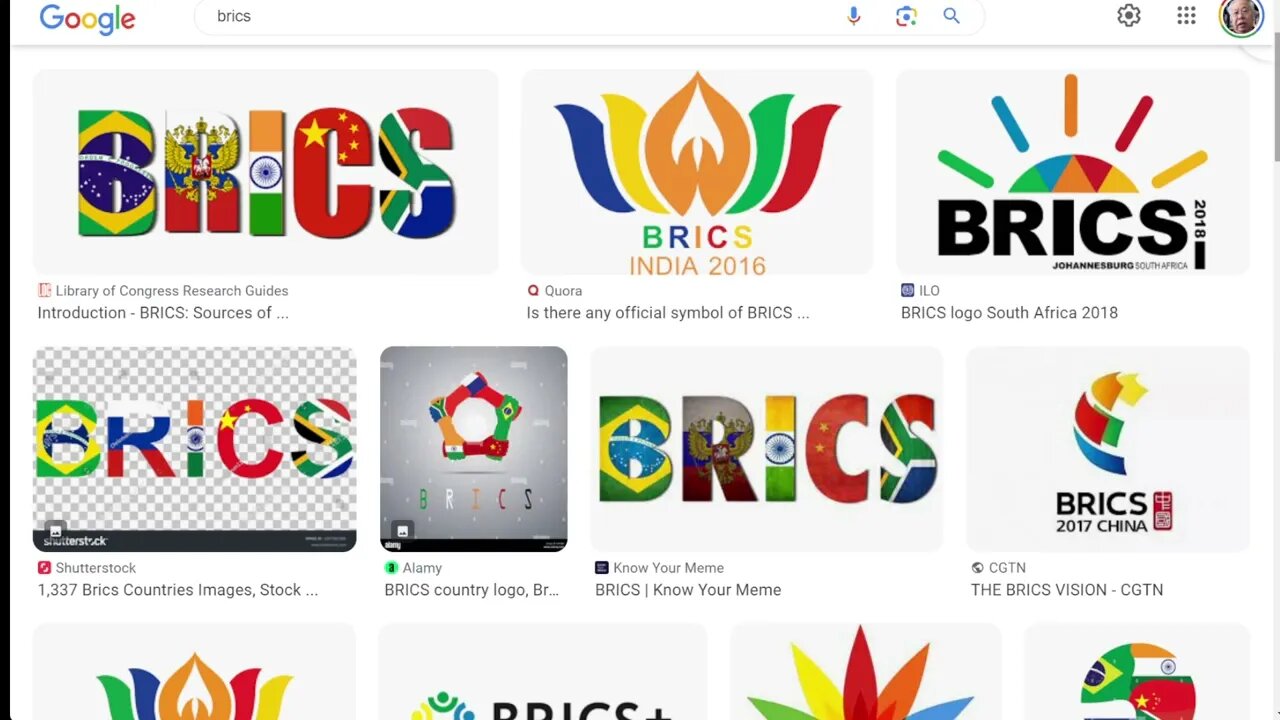Click the CGTN globe favicon
The image size is (1280, 720).
(977, 567)
